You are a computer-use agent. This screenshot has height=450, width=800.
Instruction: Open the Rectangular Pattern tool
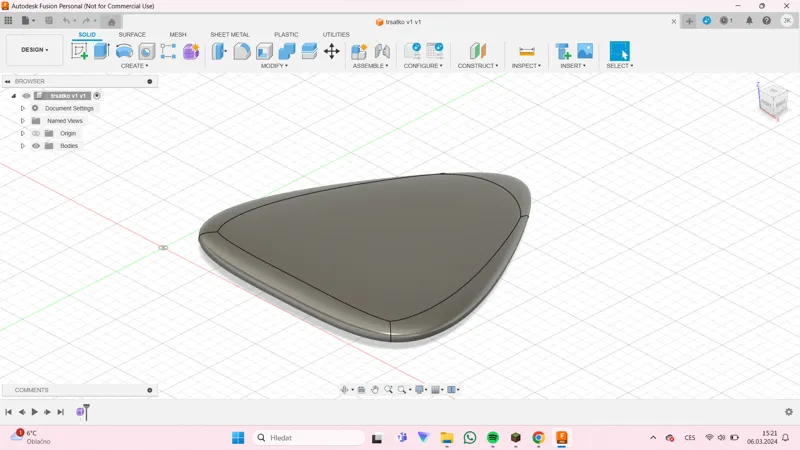tap(168, 51)
